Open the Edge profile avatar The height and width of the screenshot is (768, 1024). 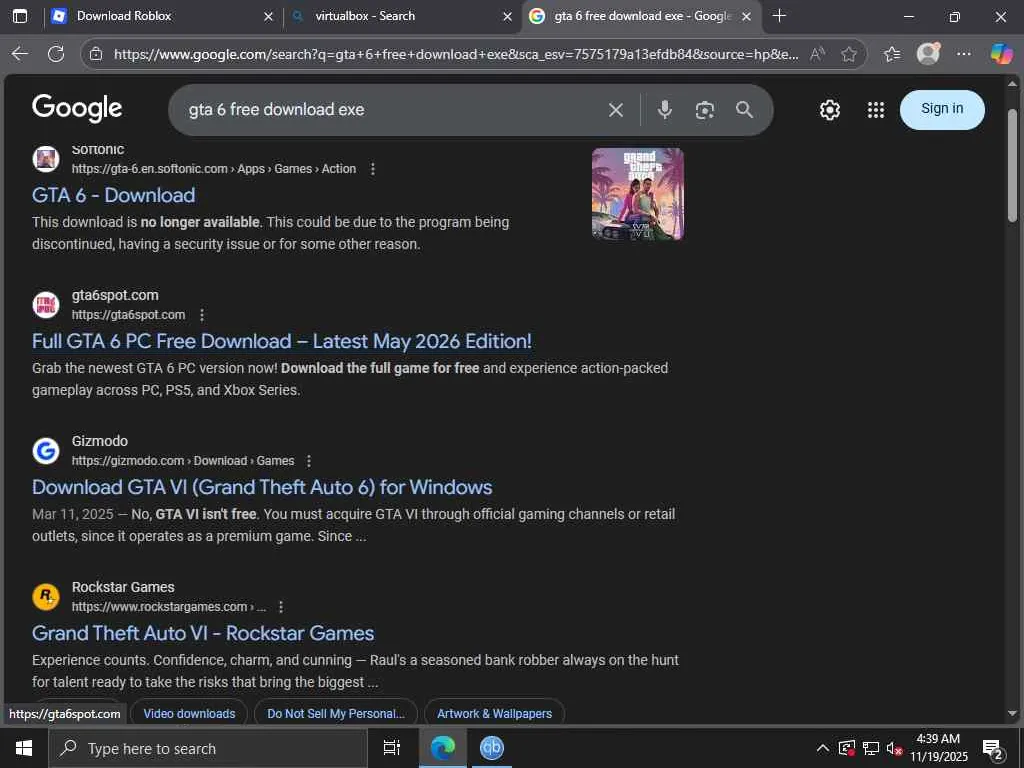click(x=928, y=54)
